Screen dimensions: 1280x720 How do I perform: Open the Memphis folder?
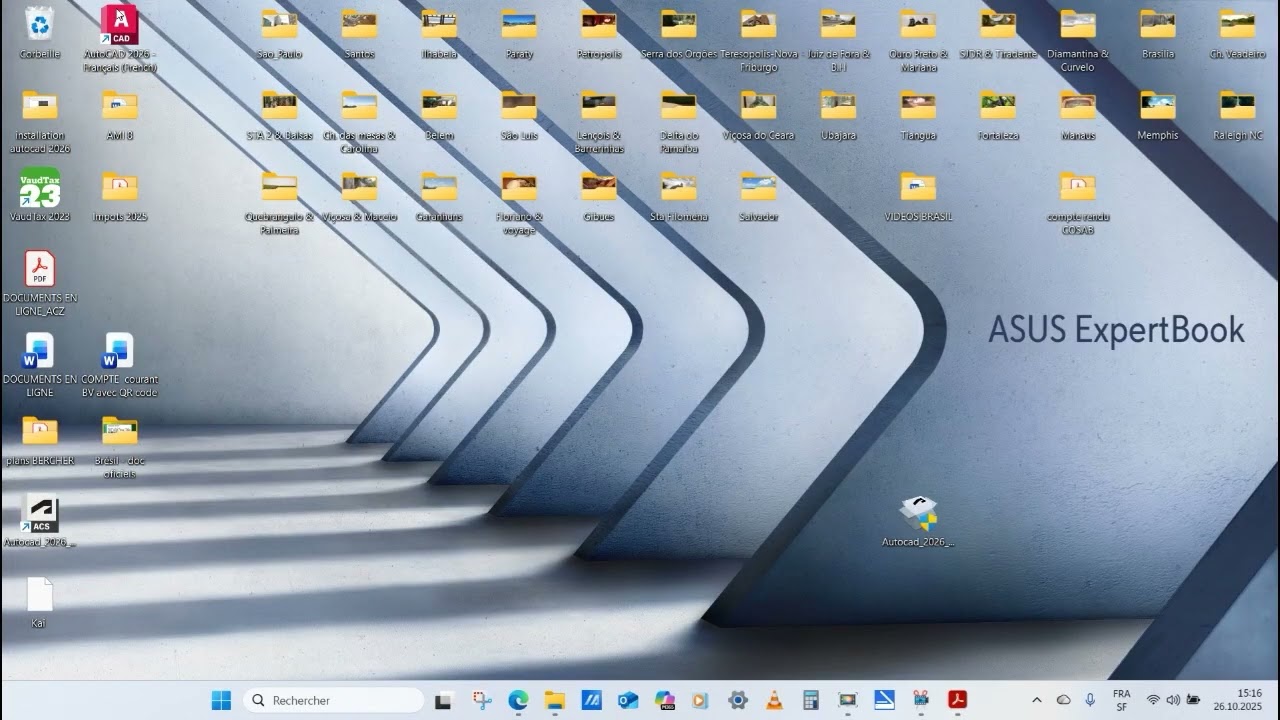pos(1158,114)
